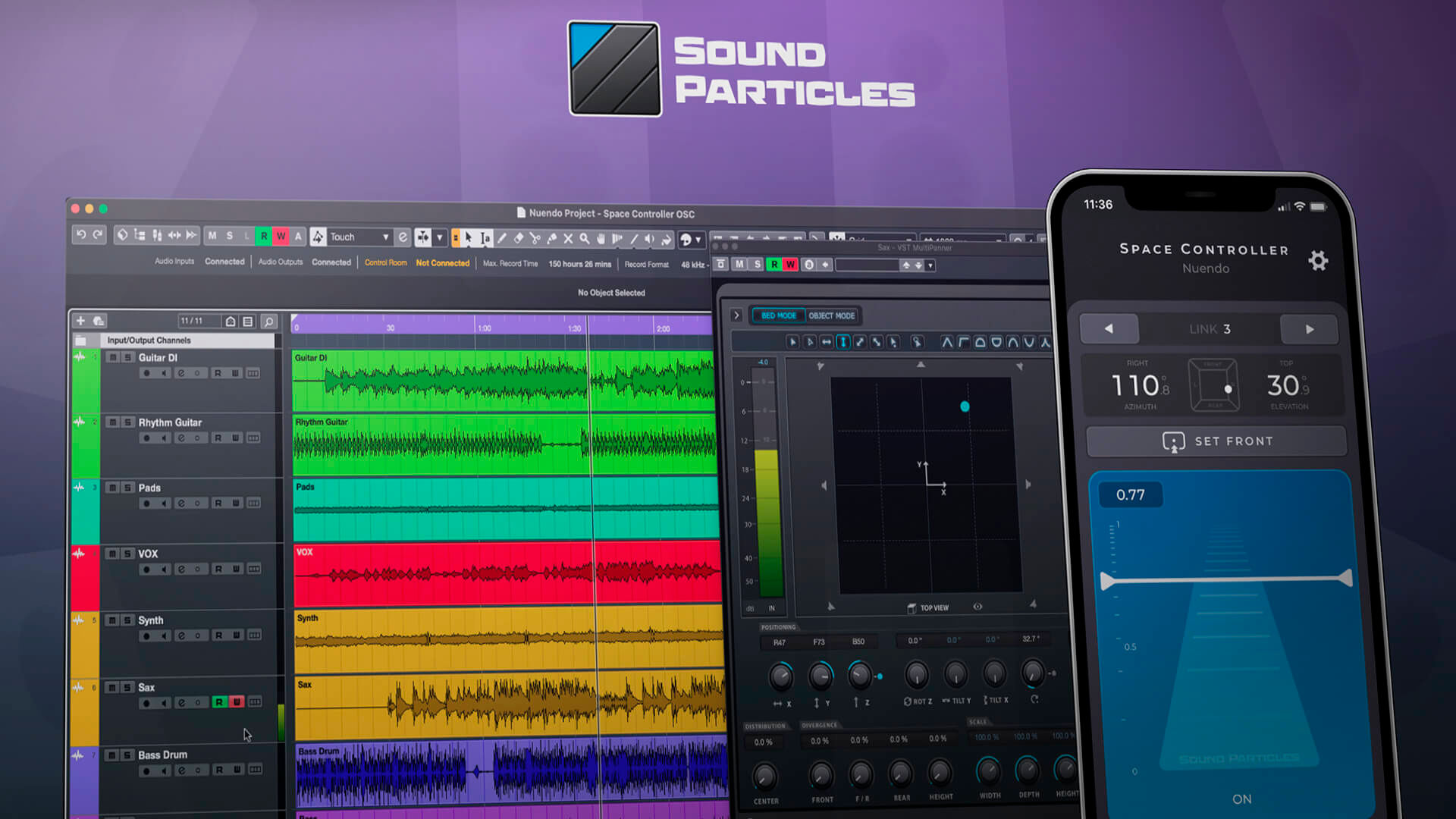Toggle Write automation in the main toolbar
The height and width of the screenshot is (819, 1456).
coord(281,236)
